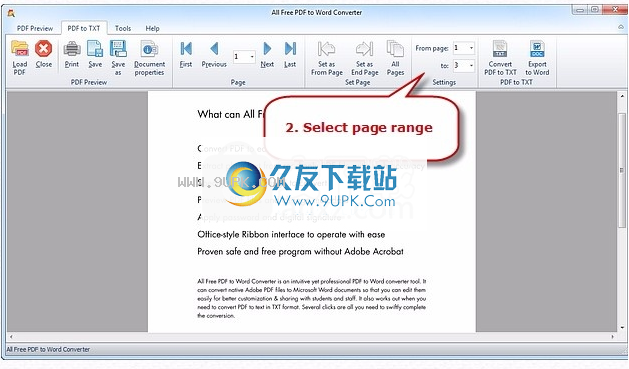Open the 'to' page dropdown
Viewport: 629px width, 369px height.
pyautogui.click(x=471, y=65)
